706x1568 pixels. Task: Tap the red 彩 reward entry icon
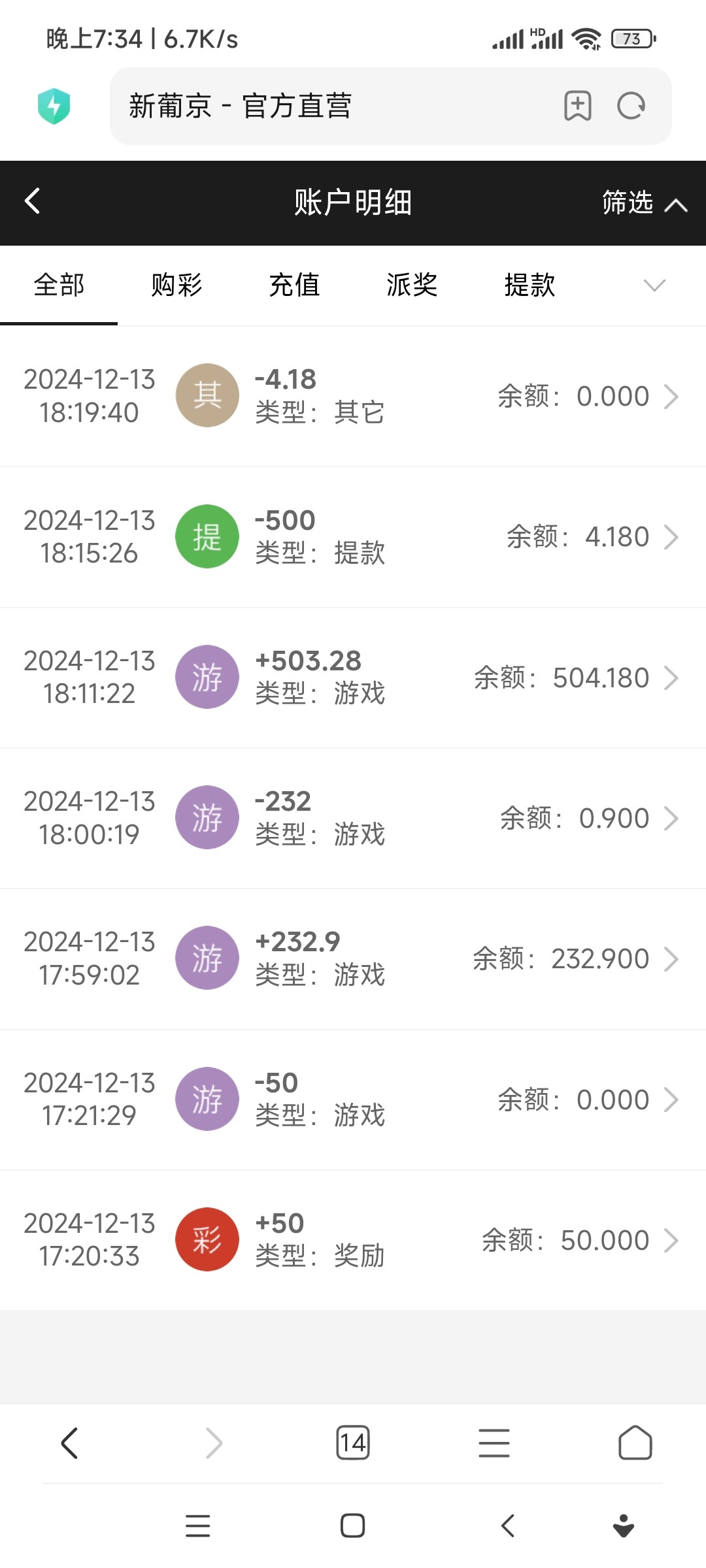pos(207,1239)
